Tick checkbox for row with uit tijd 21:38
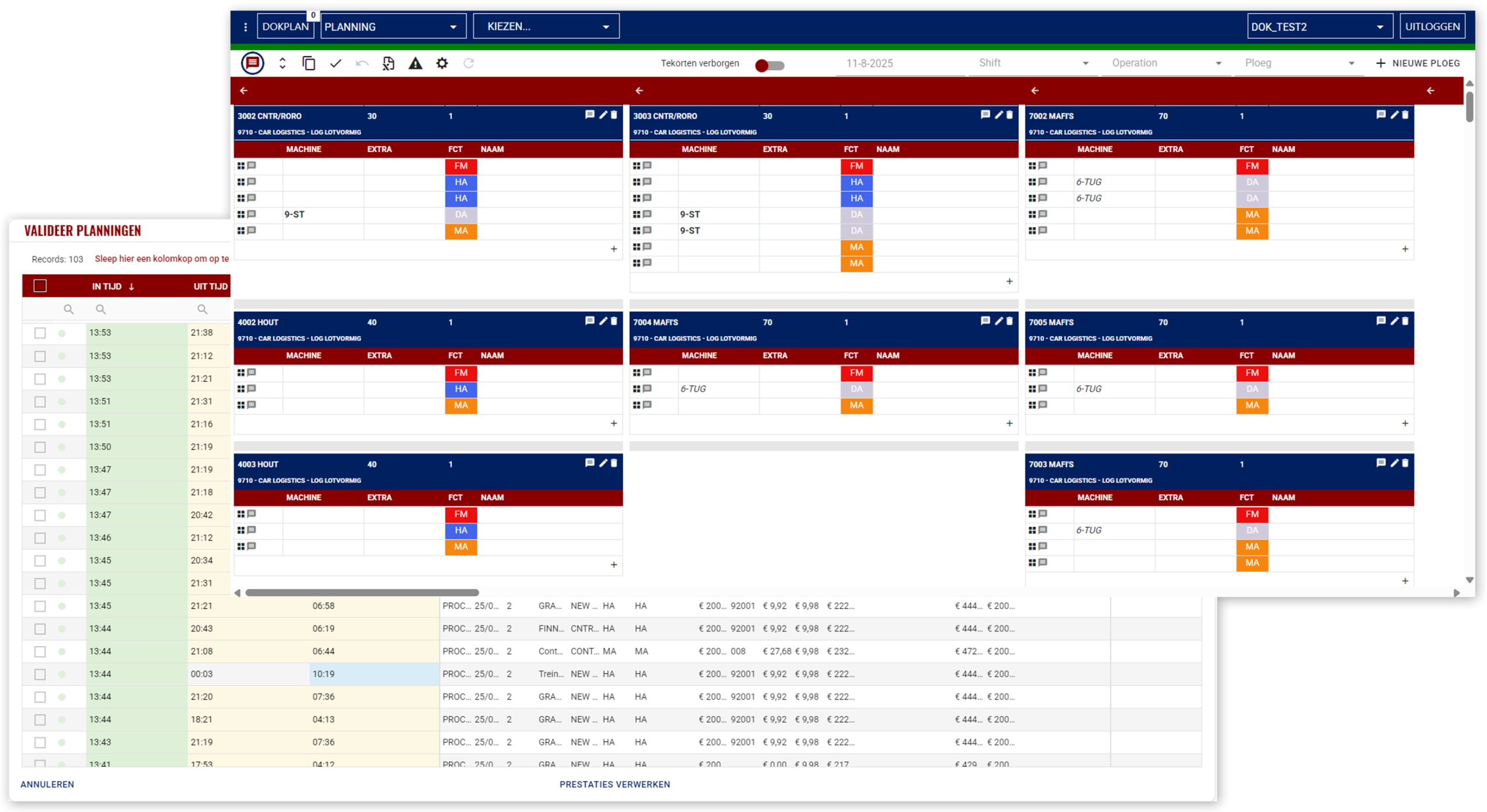Image resolution: width=1487 pixels, height=812 pixels. pyautogui.click(x=40, y=333)
